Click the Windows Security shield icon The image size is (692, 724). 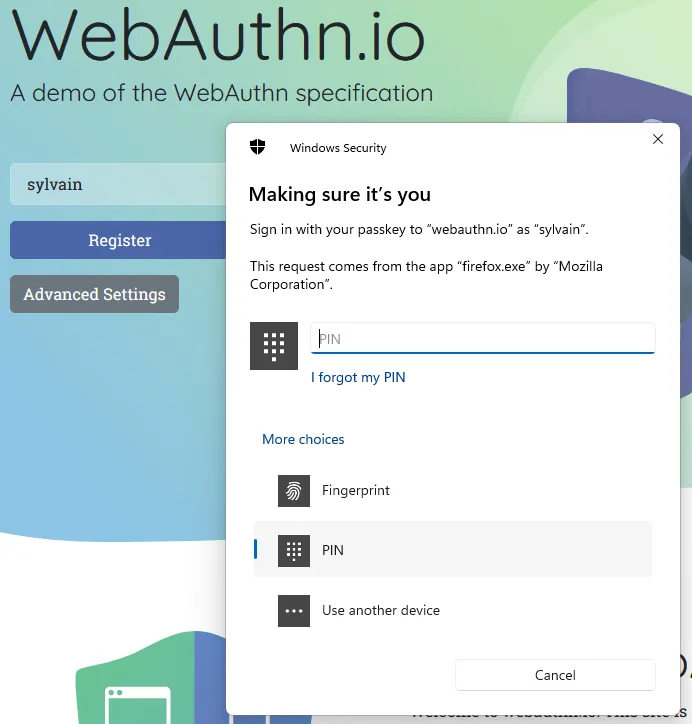[x=257, y=147]
